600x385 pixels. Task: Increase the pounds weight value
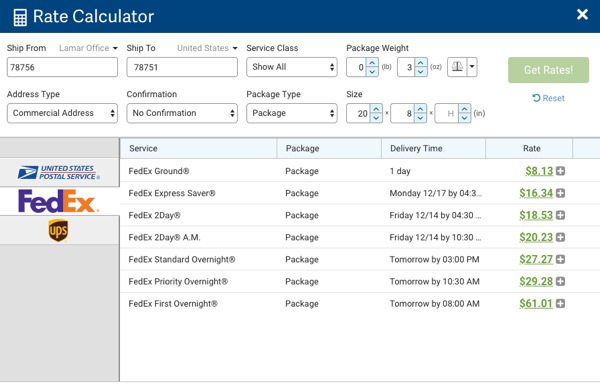pos(372,62)
